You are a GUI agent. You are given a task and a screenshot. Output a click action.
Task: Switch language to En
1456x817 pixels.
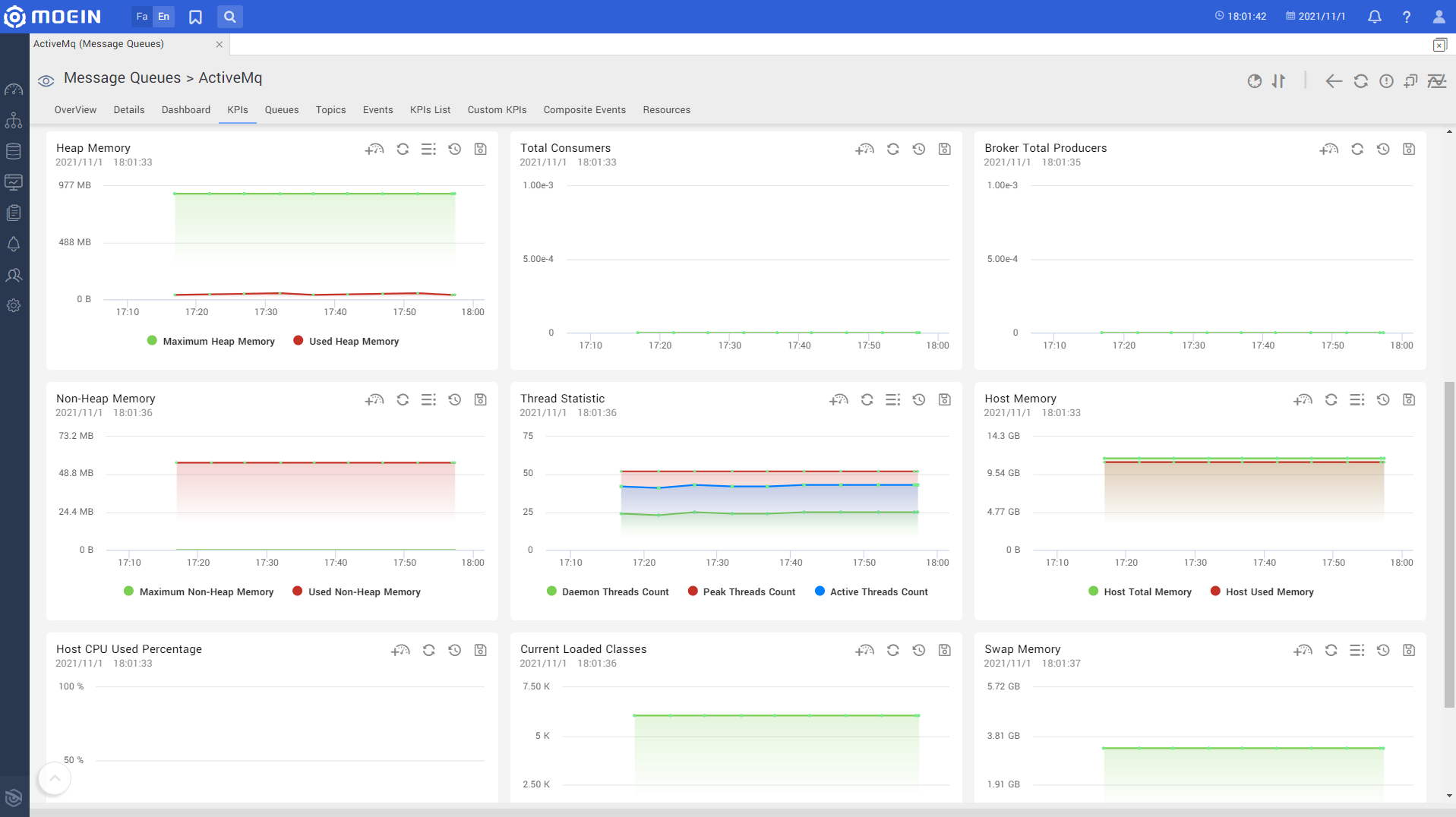[163, 16]
